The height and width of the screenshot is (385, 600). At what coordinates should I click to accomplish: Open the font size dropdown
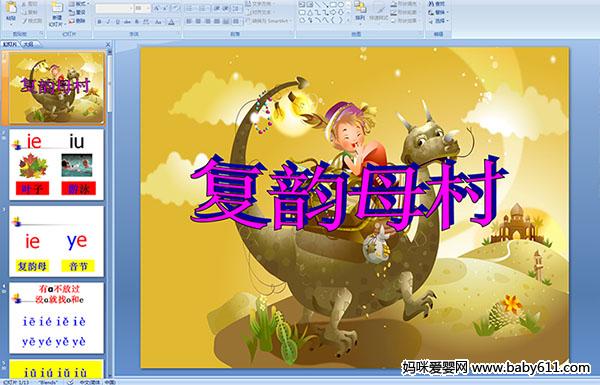148,8
